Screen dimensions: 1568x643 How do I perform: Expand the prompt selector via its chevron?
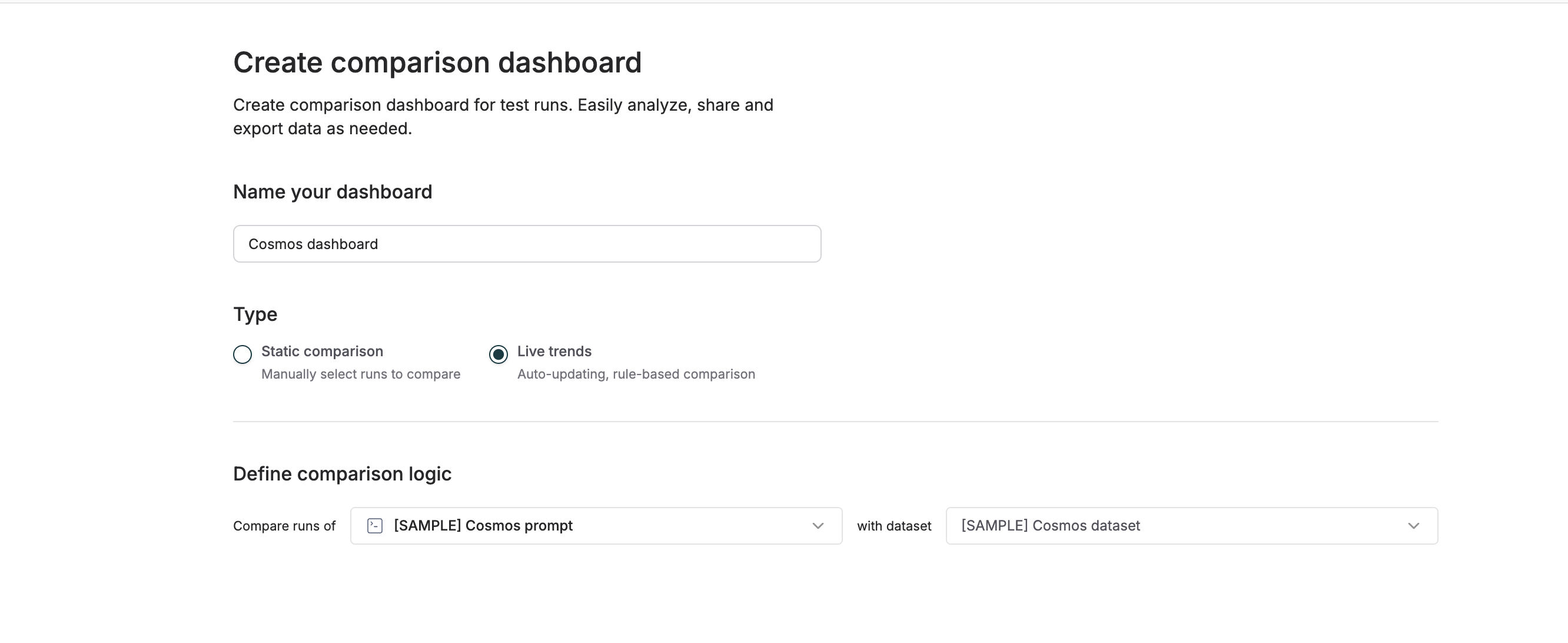click(x=818, y=525)
